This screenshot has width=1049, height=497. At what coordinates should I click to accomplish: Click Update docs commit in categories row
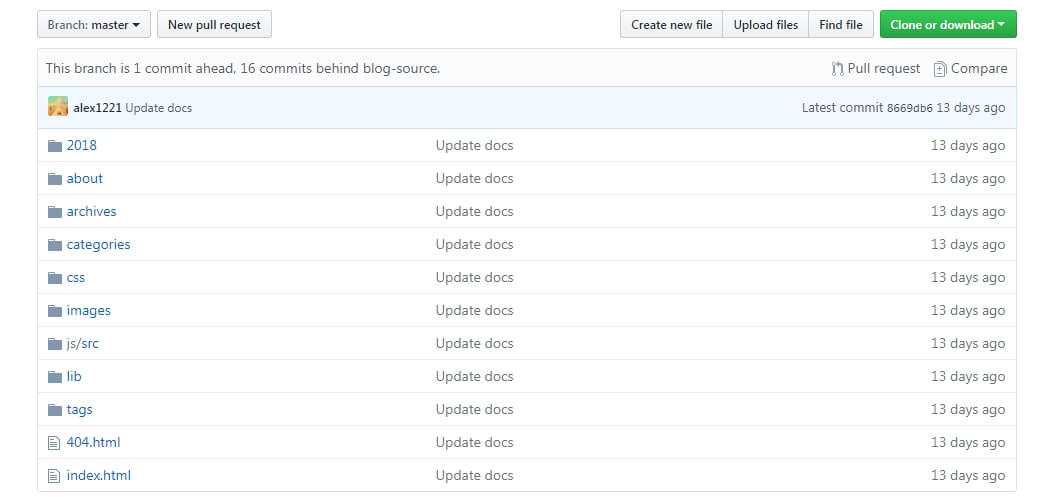pos(474,244)
